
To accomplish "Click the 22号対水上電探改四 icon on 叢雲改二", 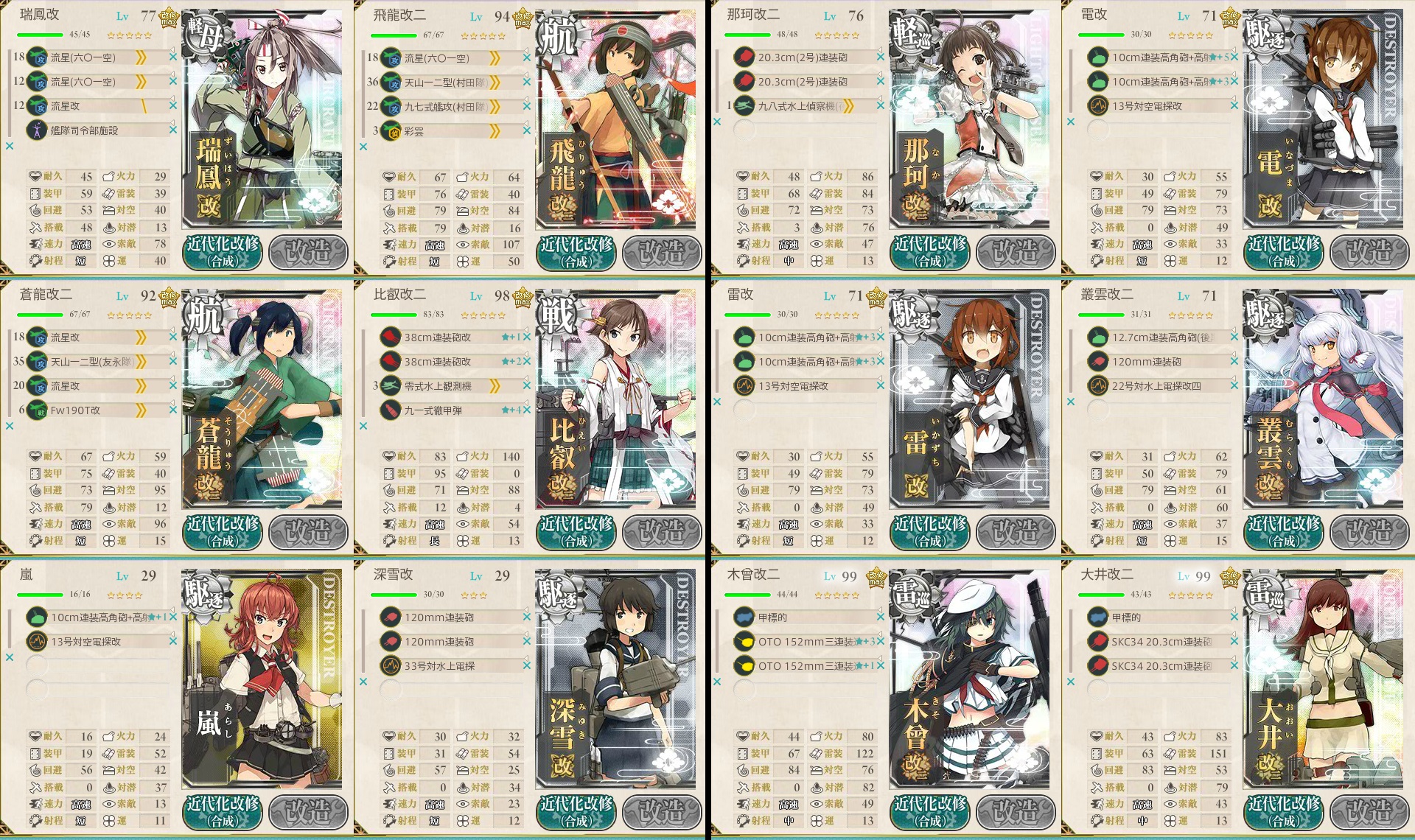I will coord(1098,385).
